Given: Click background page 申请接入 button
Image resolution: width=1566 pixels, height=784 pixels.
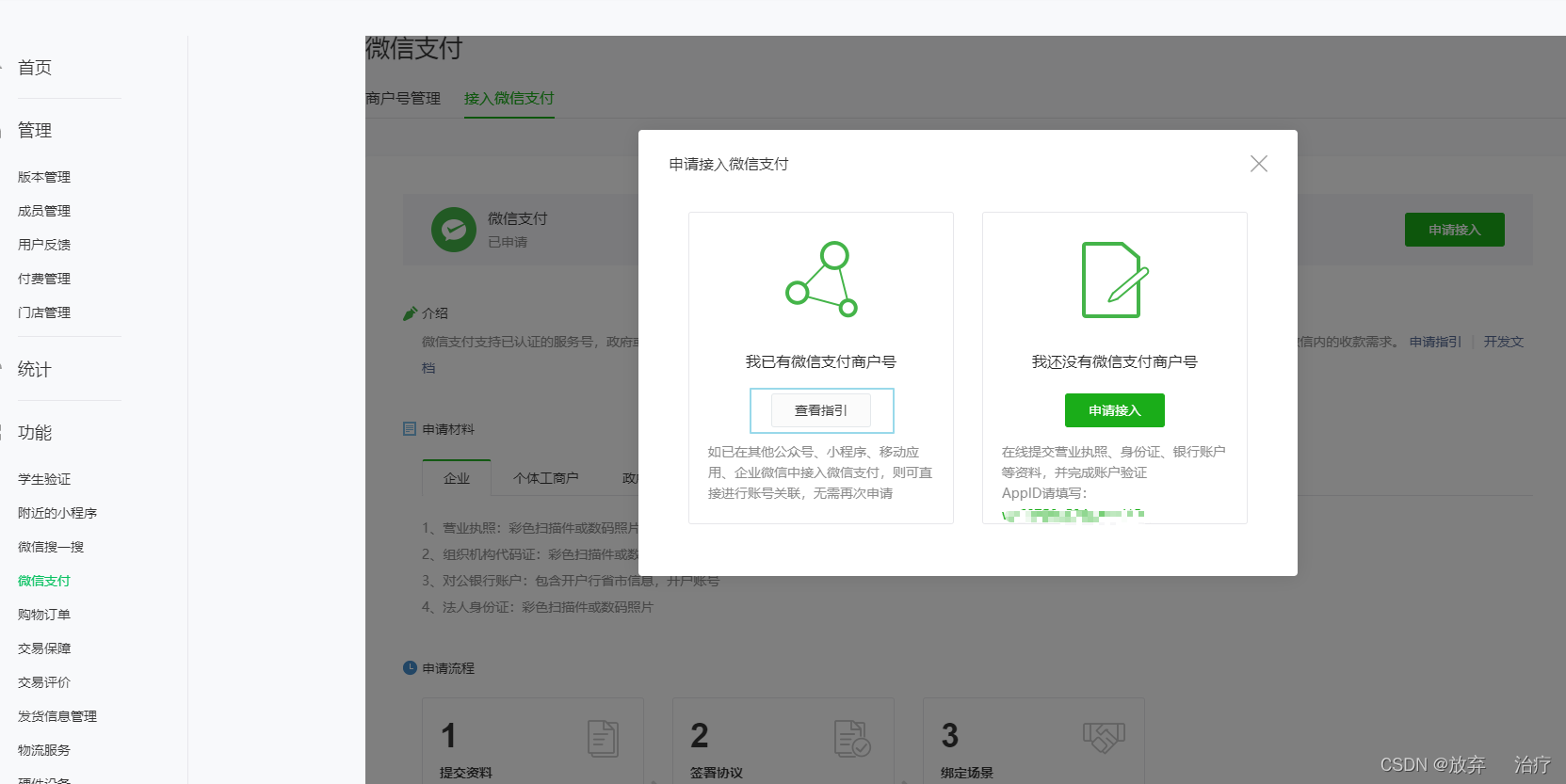Looking at the screenshot, I should point(1455,230).
